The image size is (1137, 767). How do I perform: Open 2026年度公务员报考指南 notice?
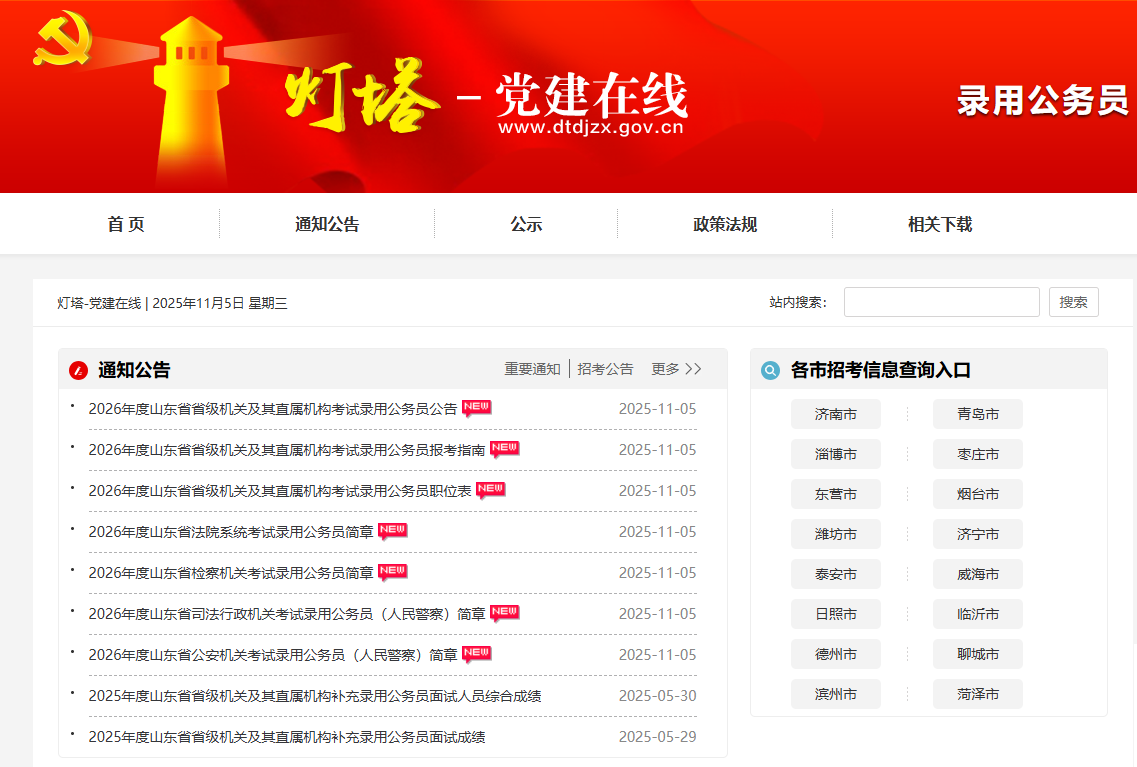(287, 450)
